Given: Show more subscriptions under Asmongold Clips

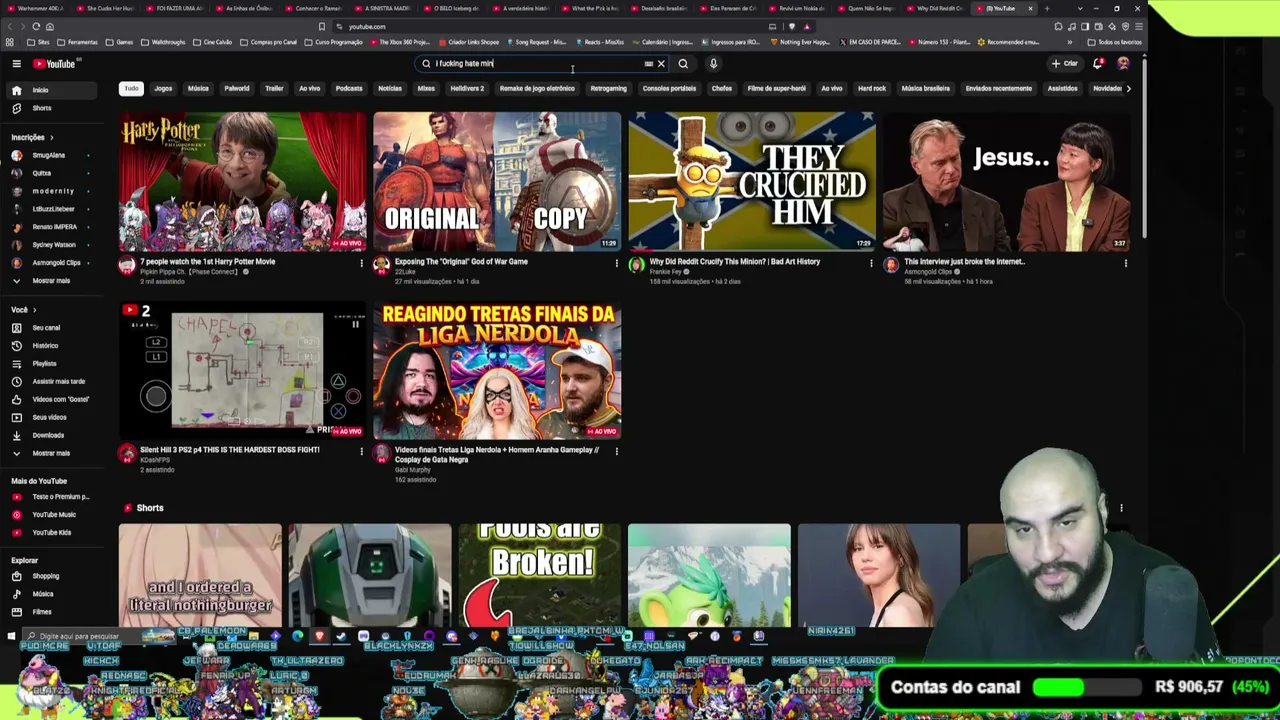Looking at the screenshot, I should point(50,281).
